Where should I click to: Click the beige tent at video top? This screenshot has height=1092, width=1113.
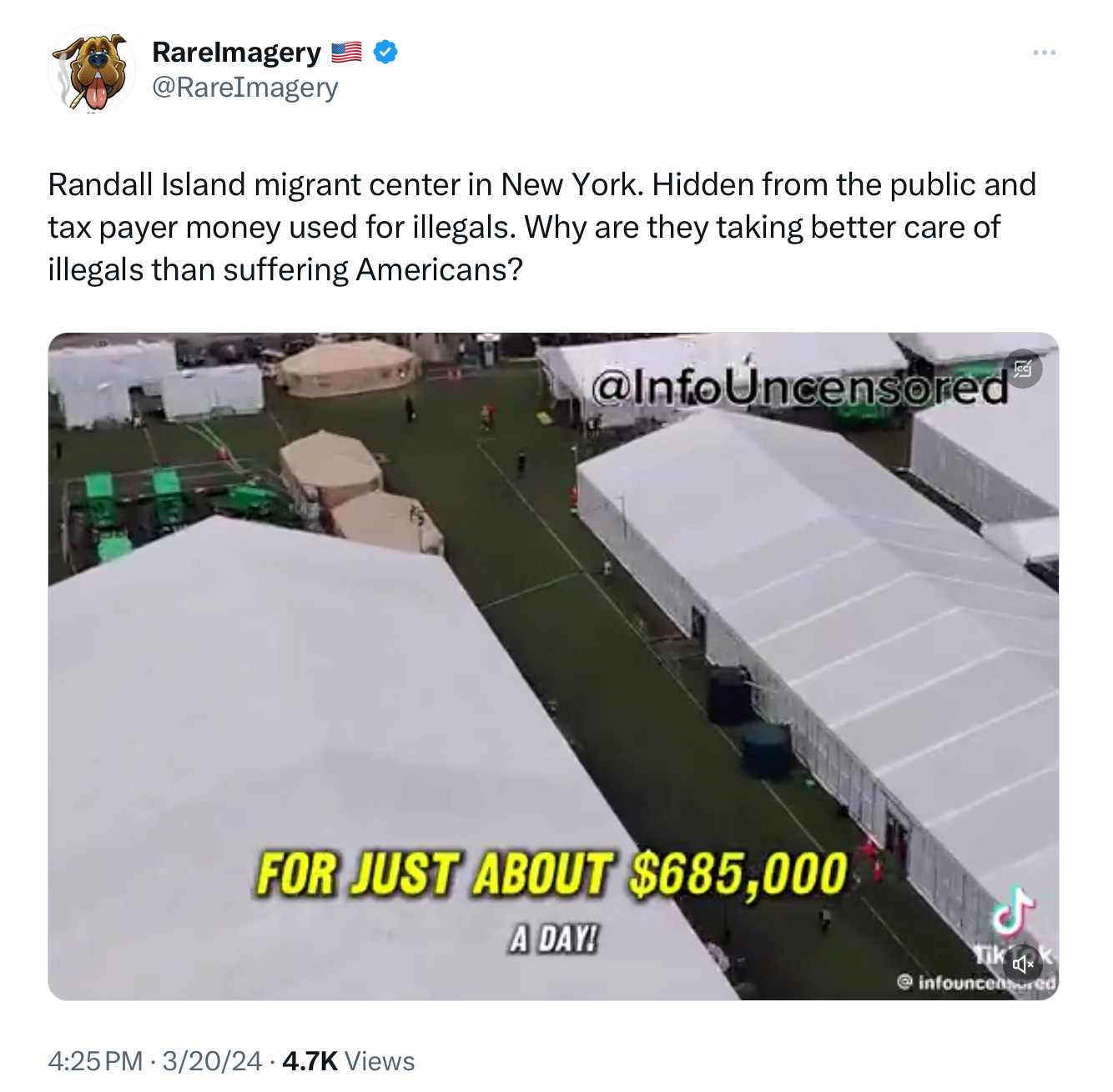pyautogui.click(x=348, y=367)
